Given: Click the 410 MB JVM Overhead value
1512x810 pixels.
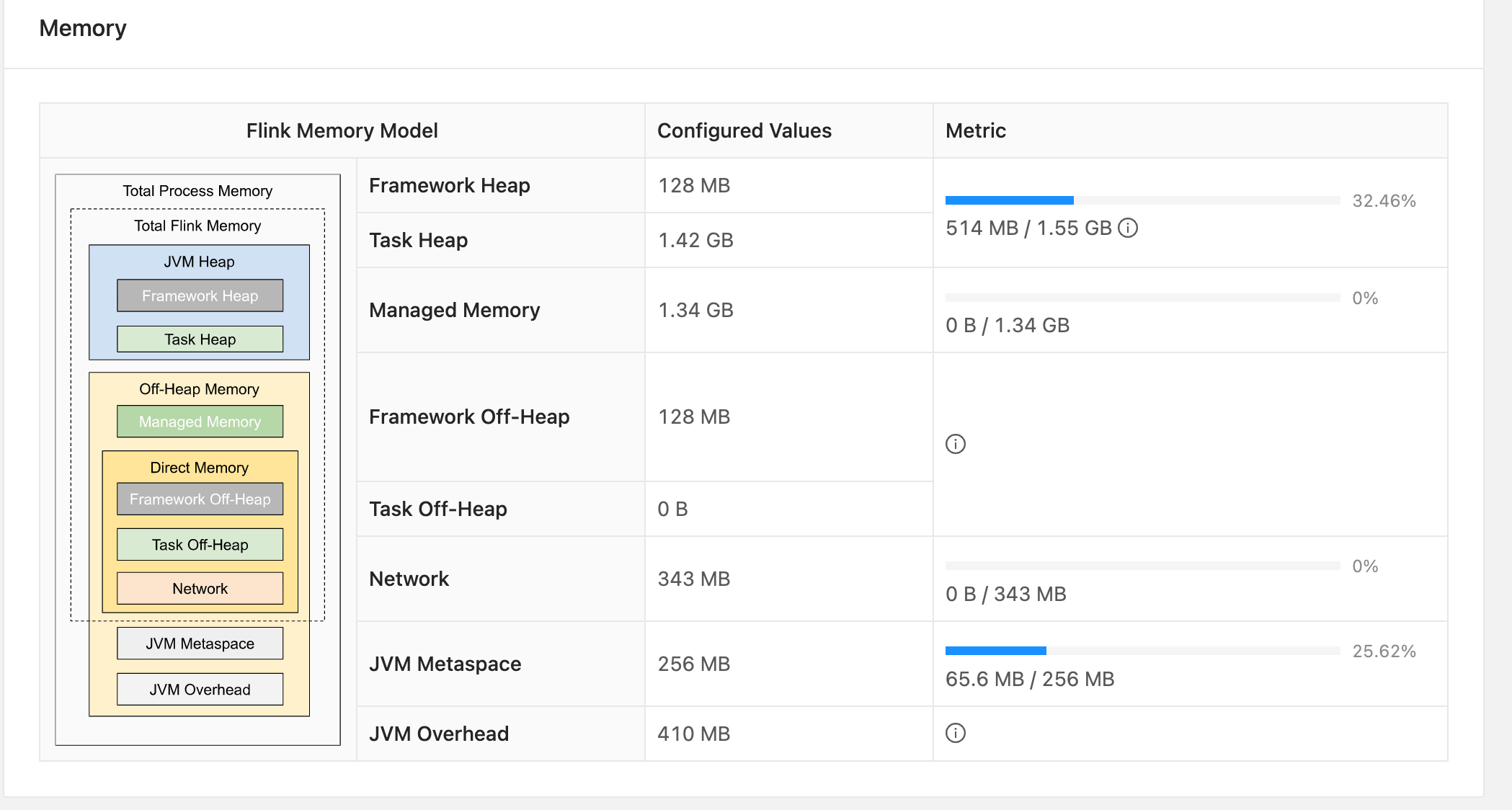Looking at the screenshot, I should click(694, 734).
